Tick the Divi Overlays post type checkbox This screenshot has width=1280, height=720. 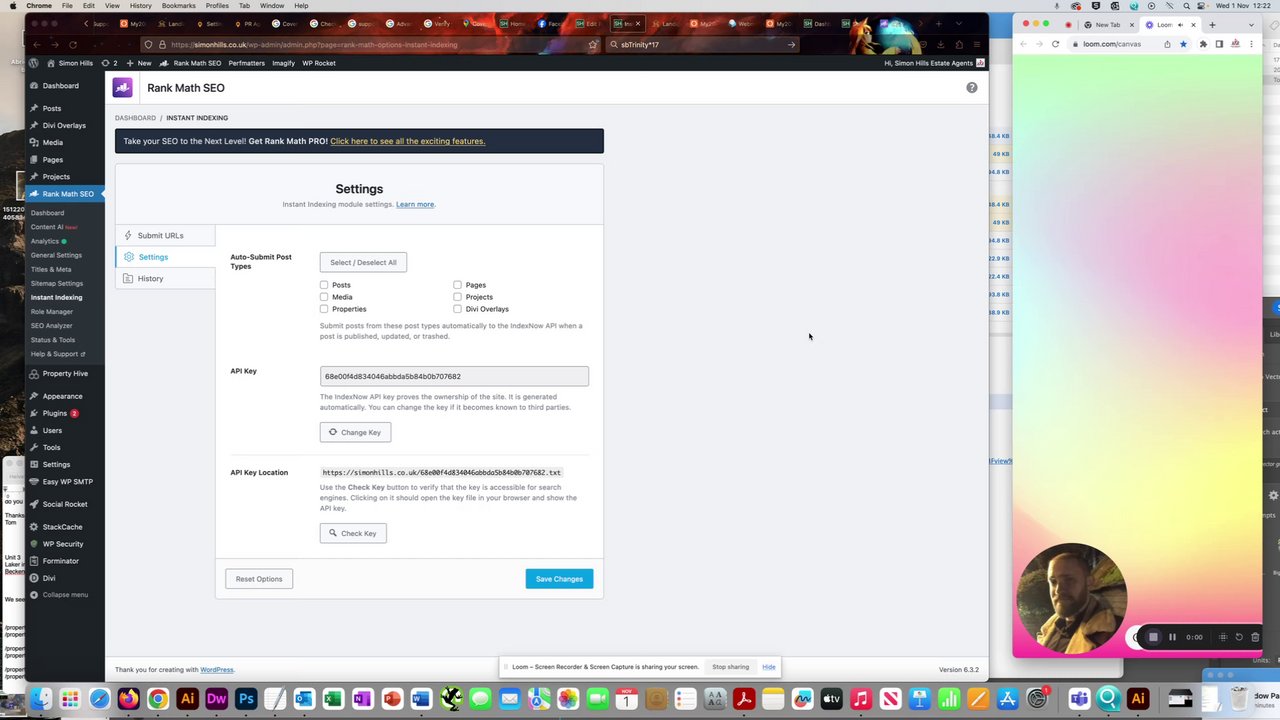pos(458,309)
